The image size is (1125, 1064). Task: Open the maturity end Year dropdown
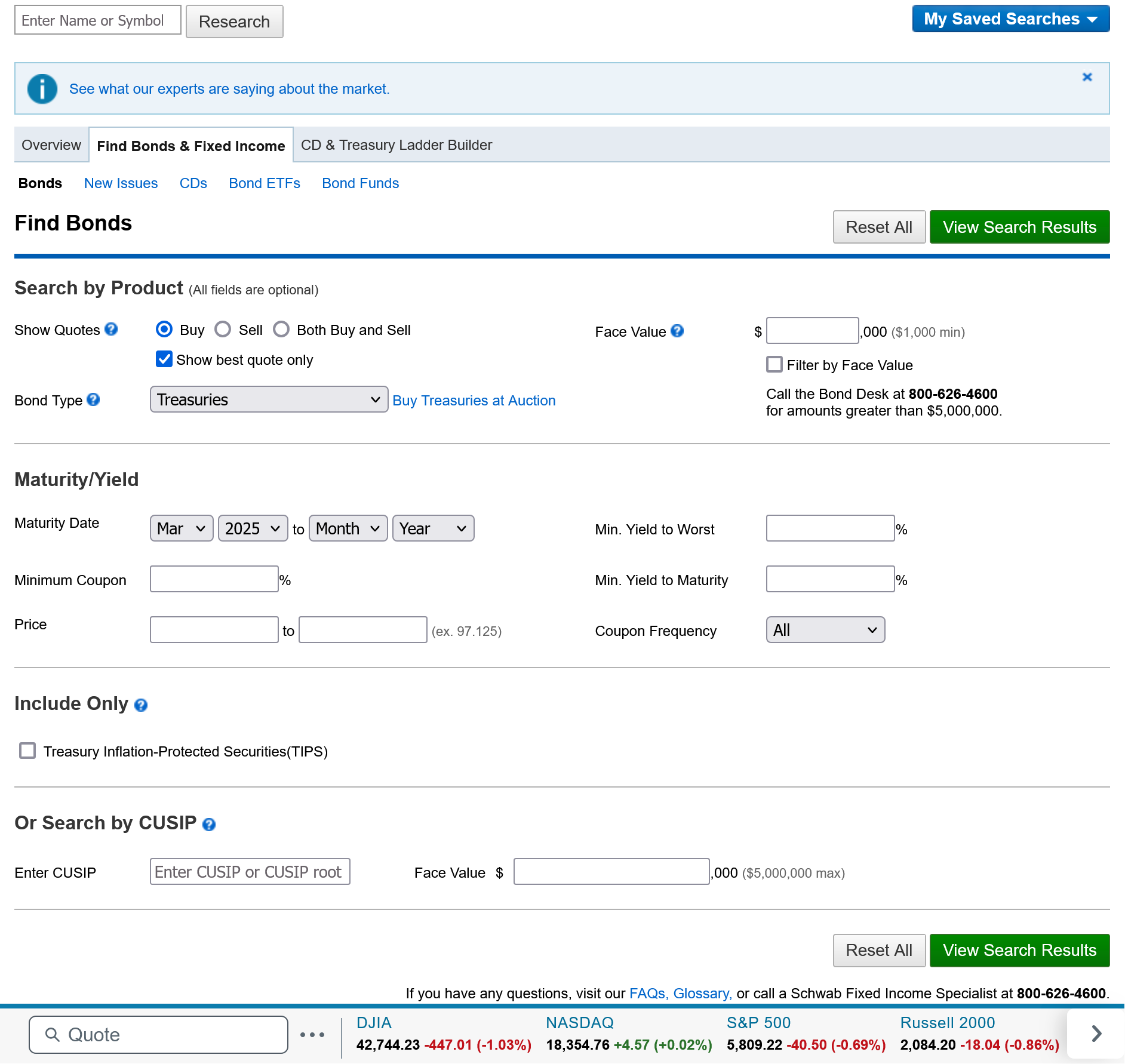click(434, 528)
